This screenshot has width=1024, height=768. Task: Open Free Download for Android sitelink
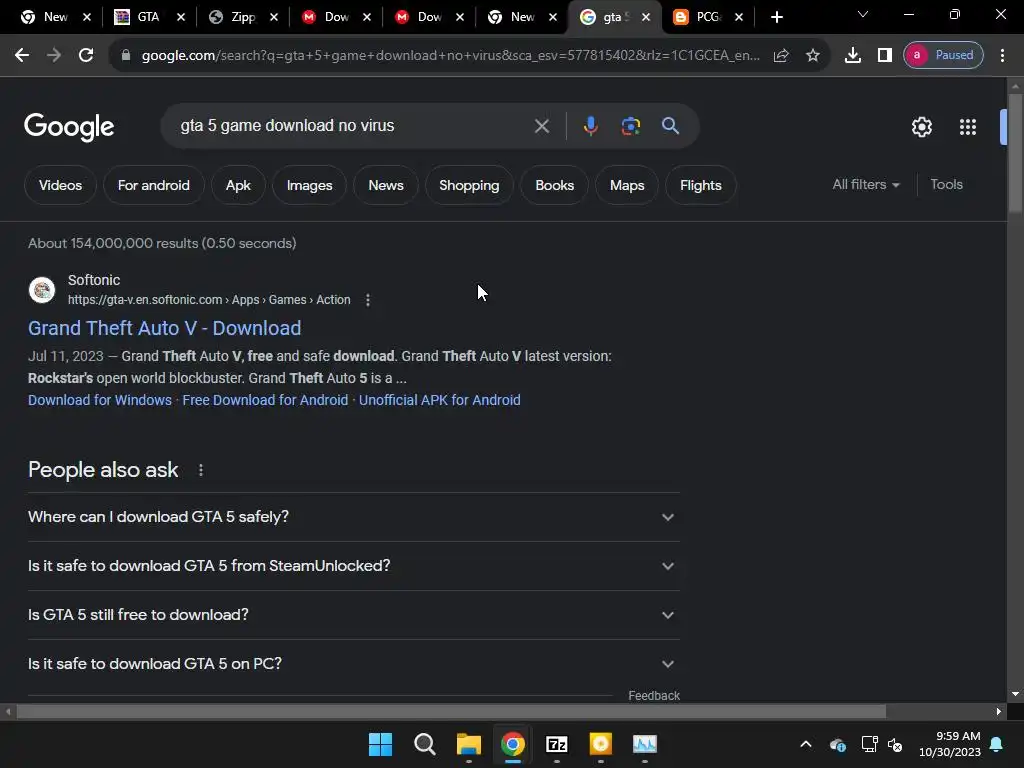[x=265, y=400]
